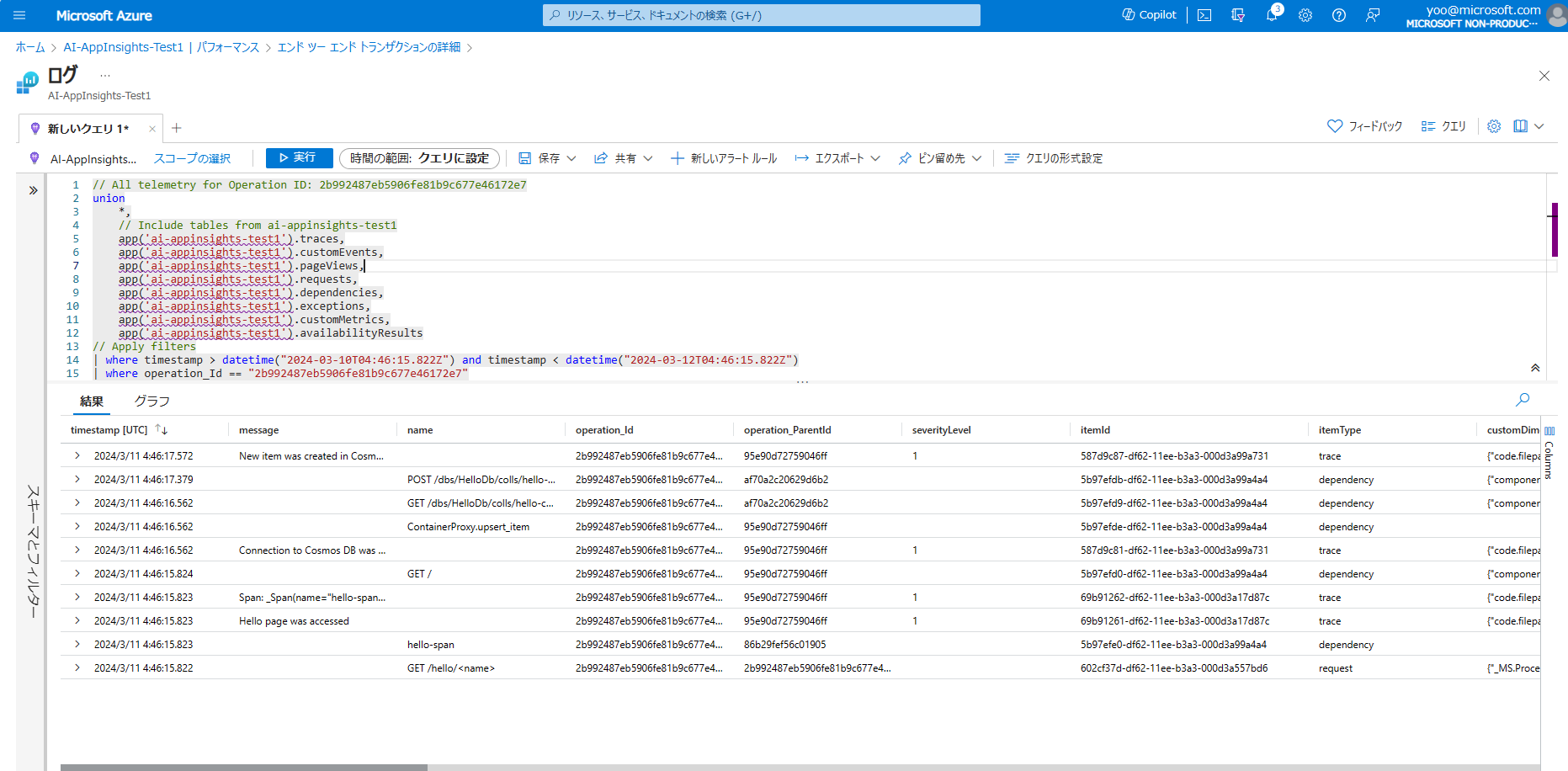
Task: Expand the エクスポート dropdown
Action: click(875, 157)
